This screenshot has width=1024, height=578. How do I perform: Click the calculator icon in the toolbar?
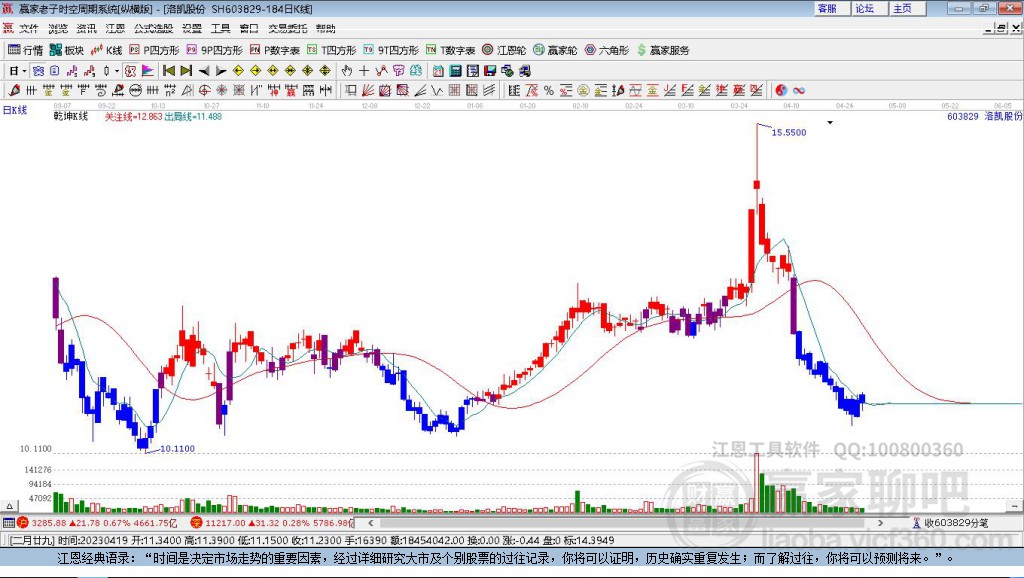point(455,71)
